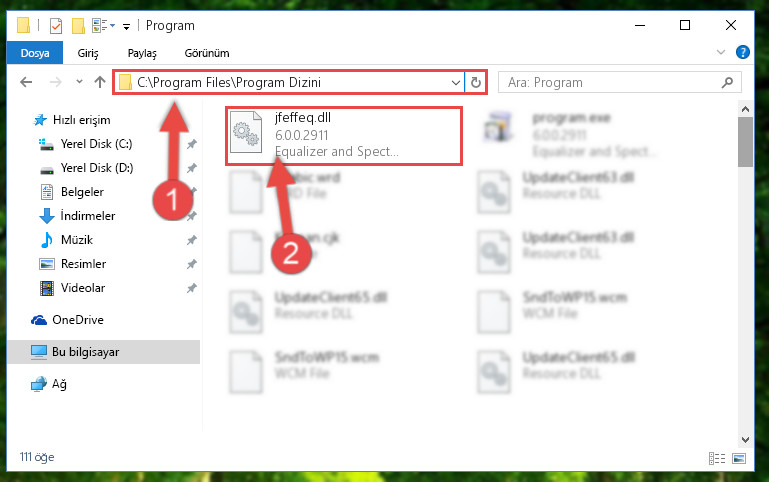Go up one folder level
Image resolution: width=769 pixels, height=482 pixels.
[100, 82]
